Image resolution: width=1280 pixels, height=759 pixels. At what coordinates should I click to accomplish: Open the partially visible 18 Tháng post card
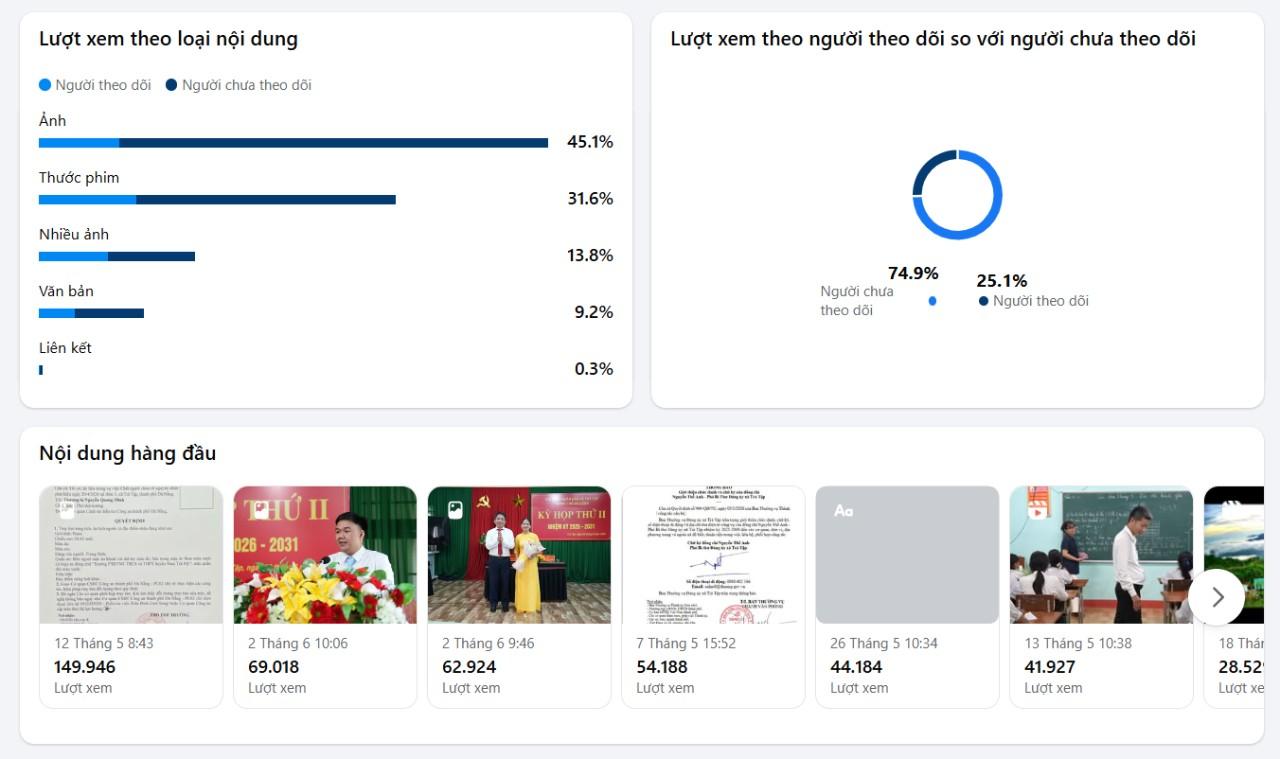[1234, 597]
